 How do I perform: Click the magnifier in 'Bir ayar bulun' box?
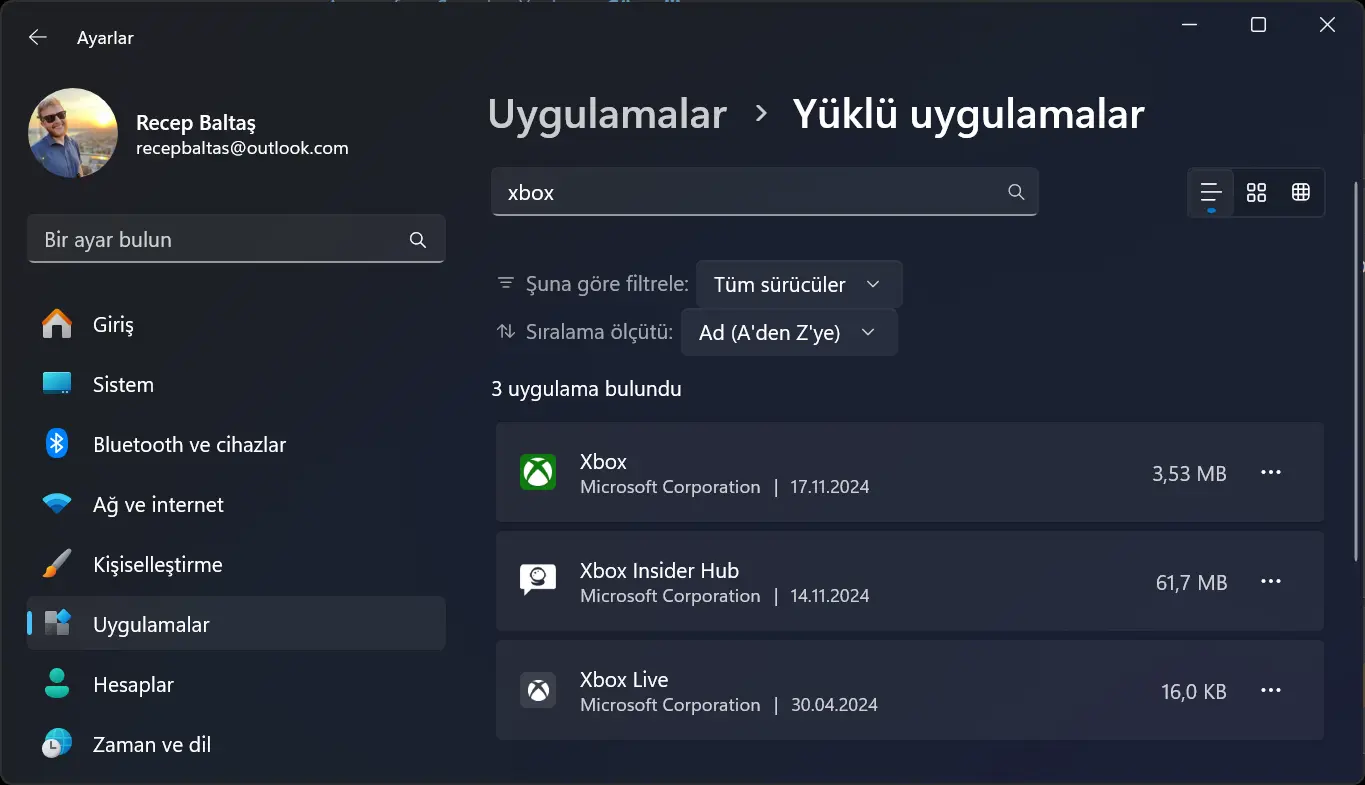(x=418, y=240)
